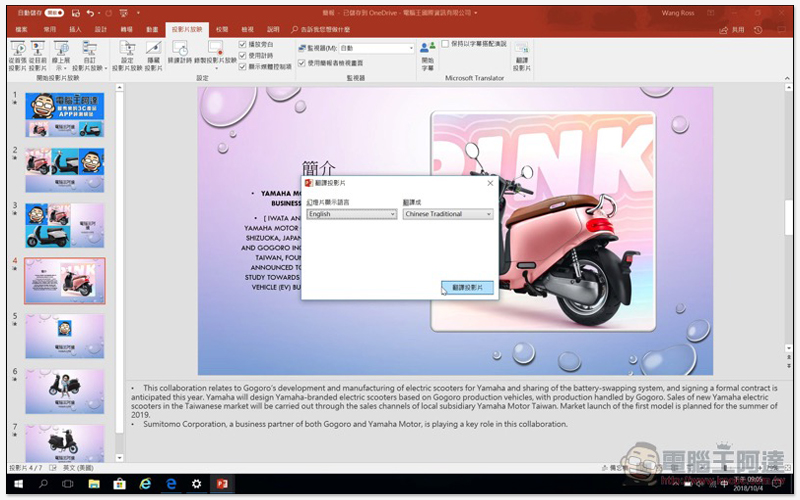Select slide 5 thumbnail

pyautogui.click(x=65, y=336)
